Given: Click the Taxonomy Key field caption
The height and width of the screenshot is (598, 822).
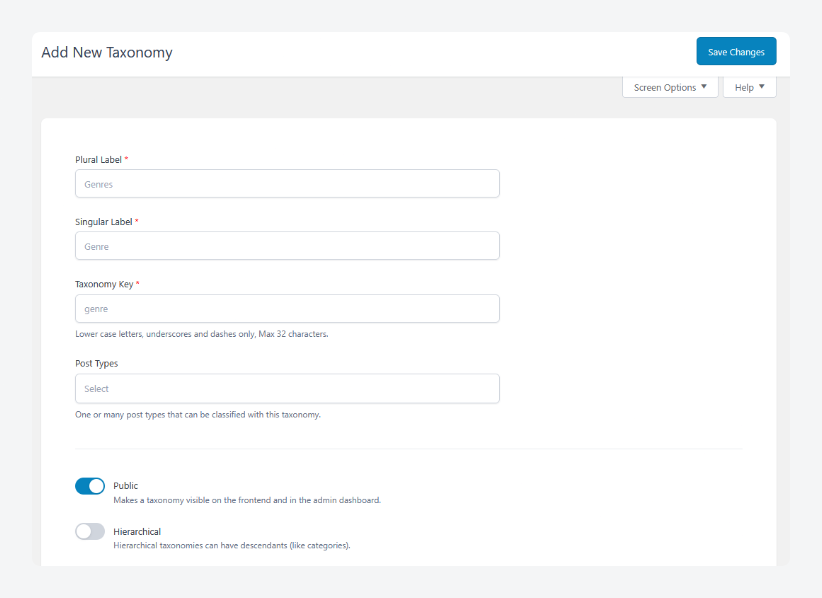Looking at the screenshot, I should [x=104, y=284].
